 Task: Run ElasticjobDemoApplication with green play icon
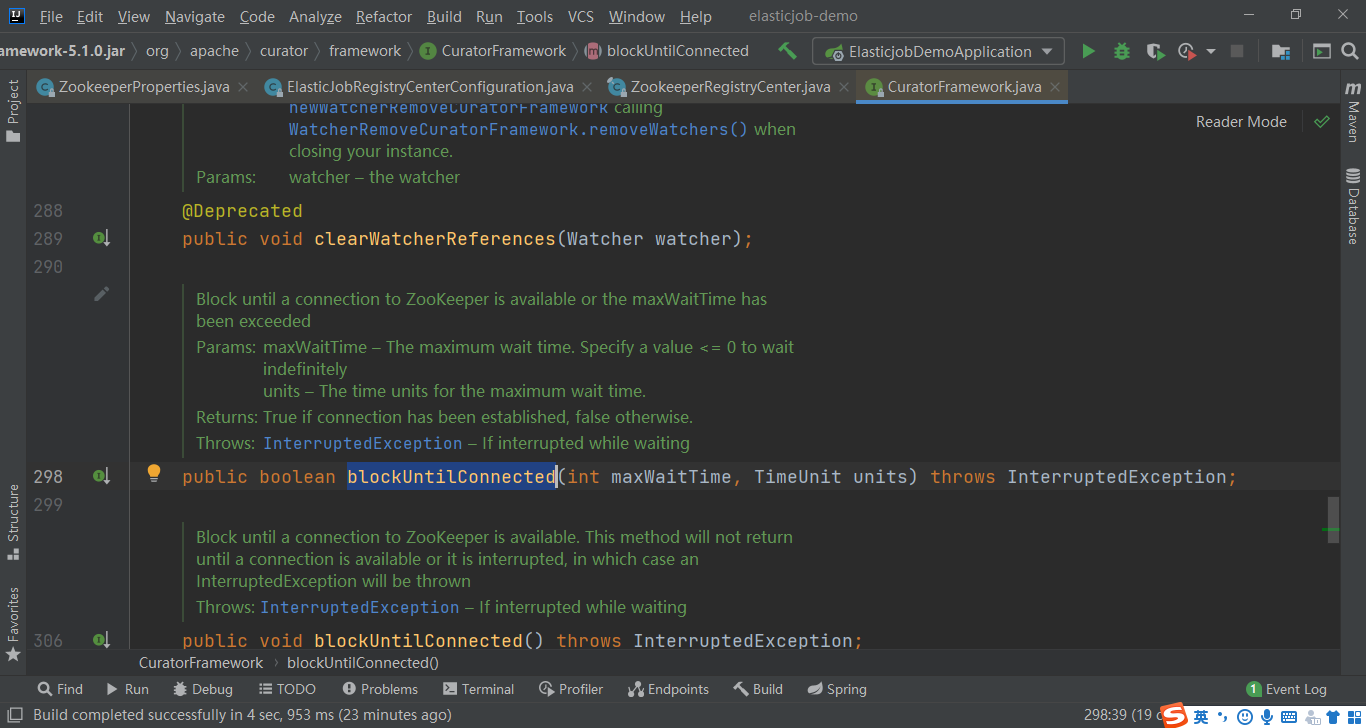click(1089, 51)
